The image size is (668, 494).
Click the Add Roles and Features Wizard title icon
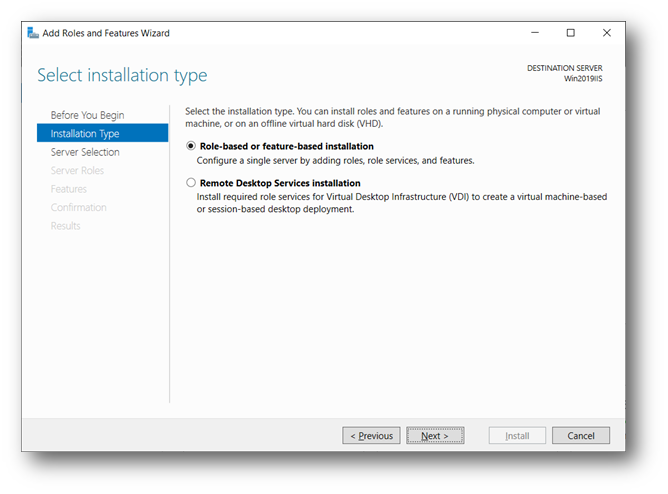(x=33, y=33)
